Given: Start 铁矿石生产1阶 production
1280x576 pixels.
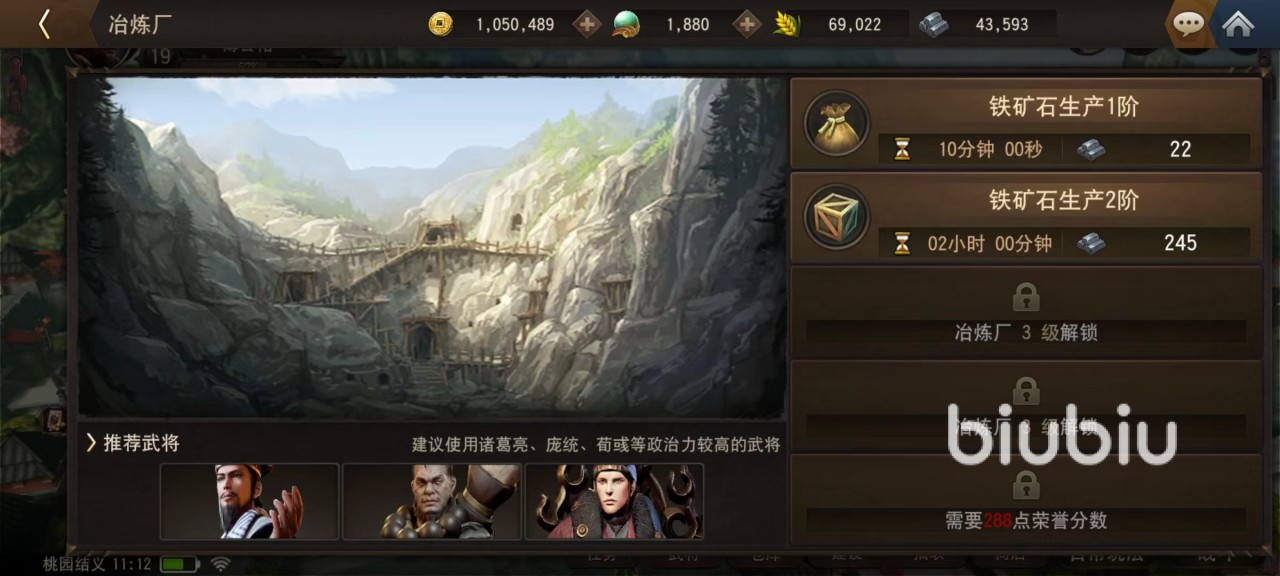Looking at the screenshot, I should [1026, 122].
